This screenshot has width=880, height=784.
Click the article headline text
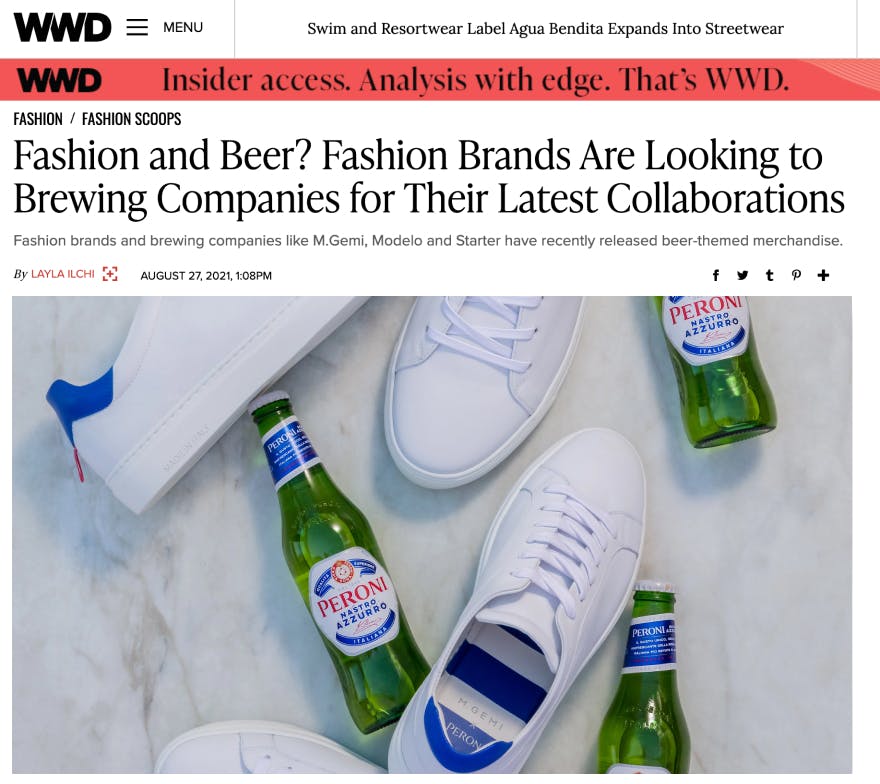point(429,177)
